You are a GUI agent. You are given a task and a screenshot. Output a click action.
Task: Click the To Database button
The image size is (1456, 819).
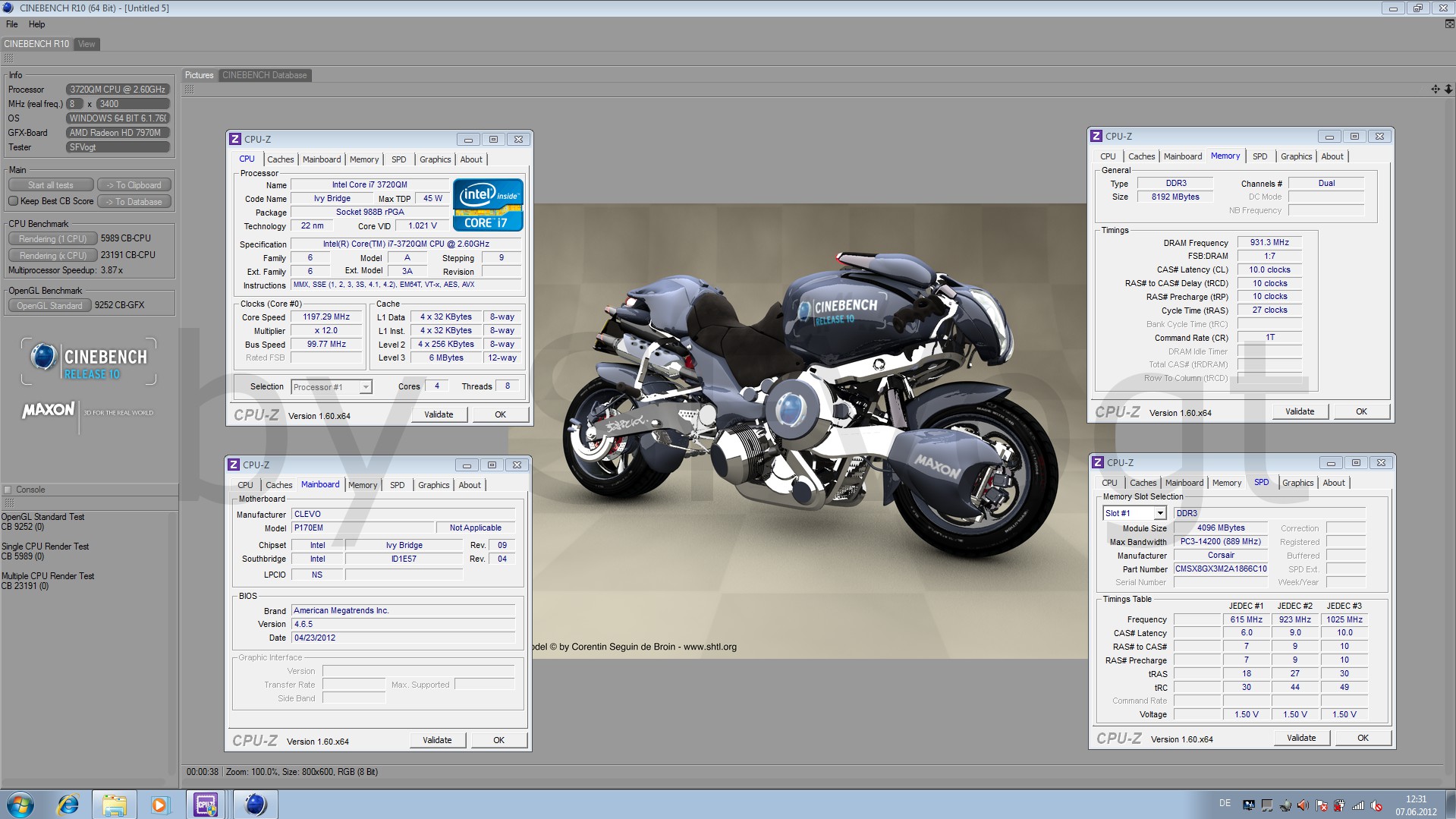(134, 202)
